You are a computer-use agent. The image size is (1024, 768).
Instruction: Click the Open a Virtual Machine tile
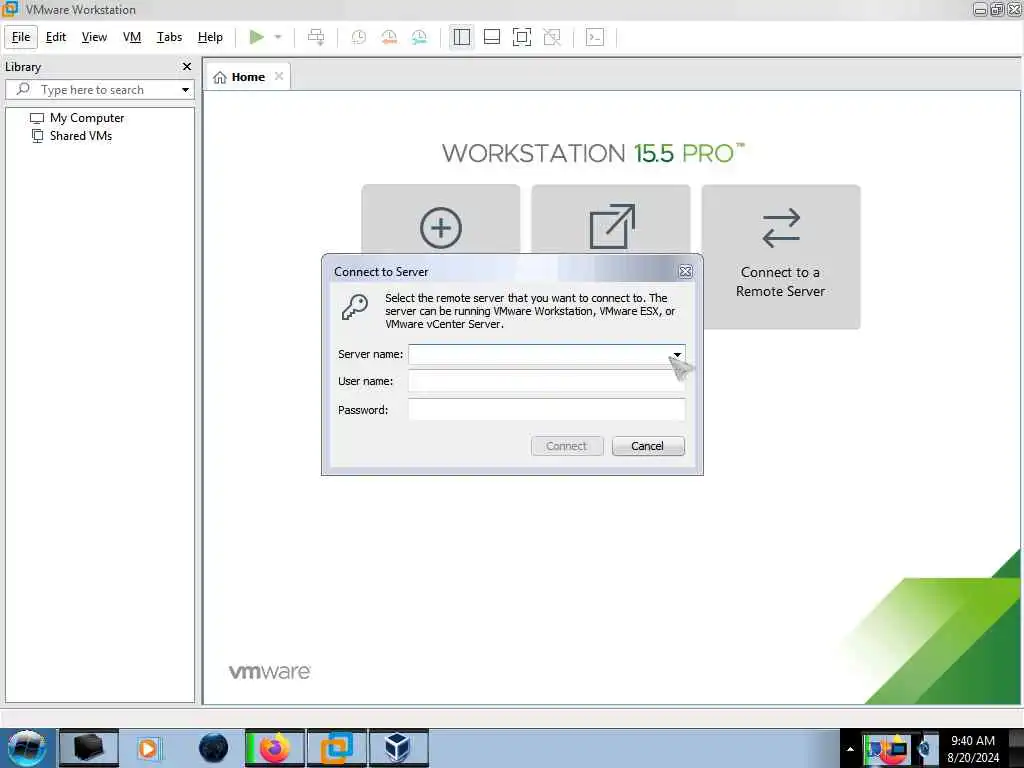point(611,221)
